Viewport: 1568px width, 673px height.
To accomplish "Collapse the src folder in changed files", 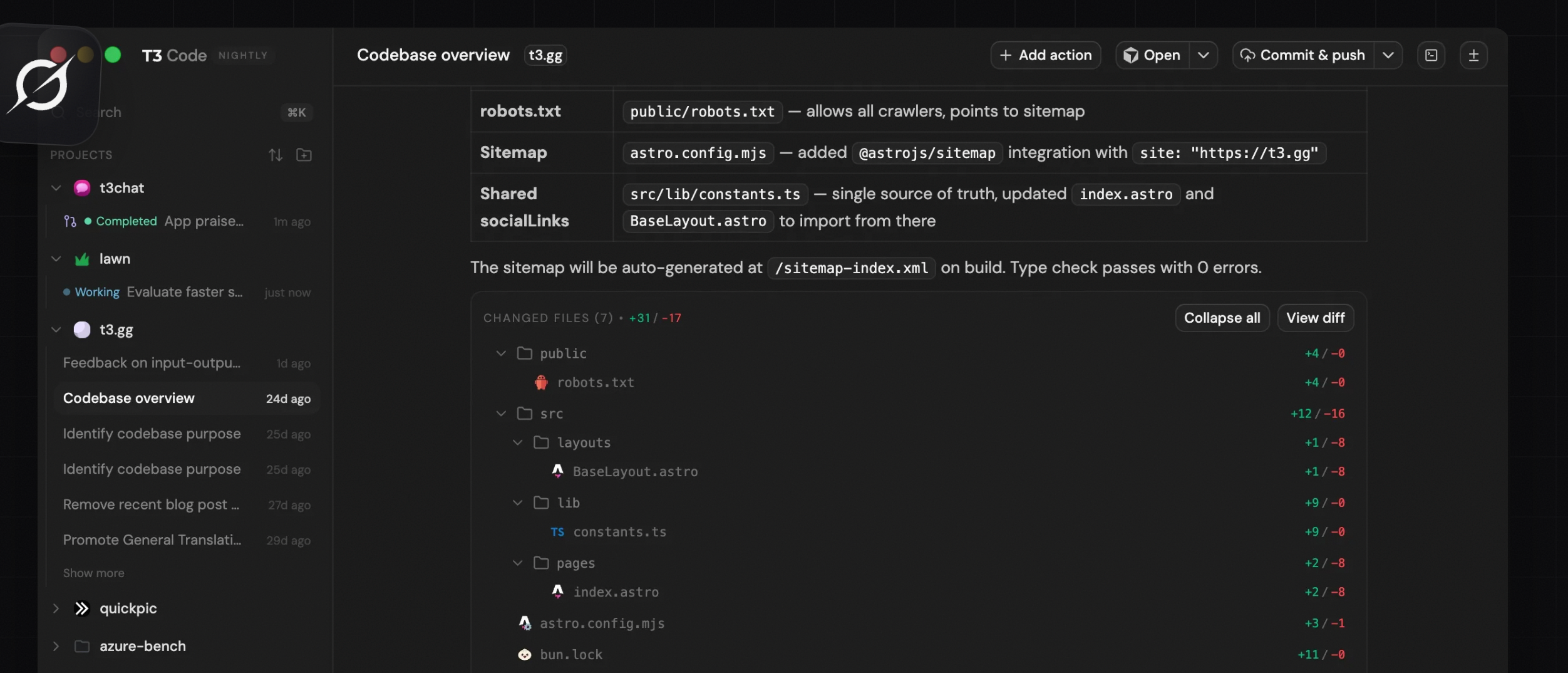I will [501, 414].
